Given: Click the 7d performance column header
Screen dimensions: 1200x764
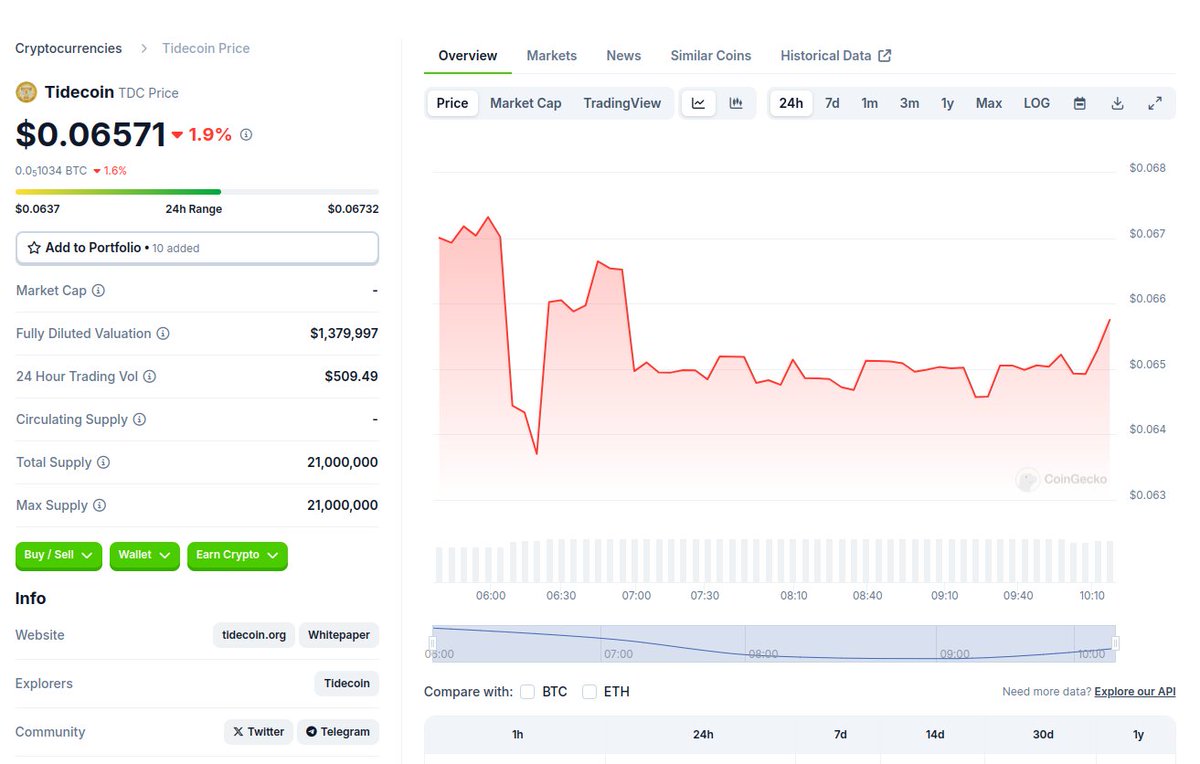Looking at the screenshot, I should point(841,735).
